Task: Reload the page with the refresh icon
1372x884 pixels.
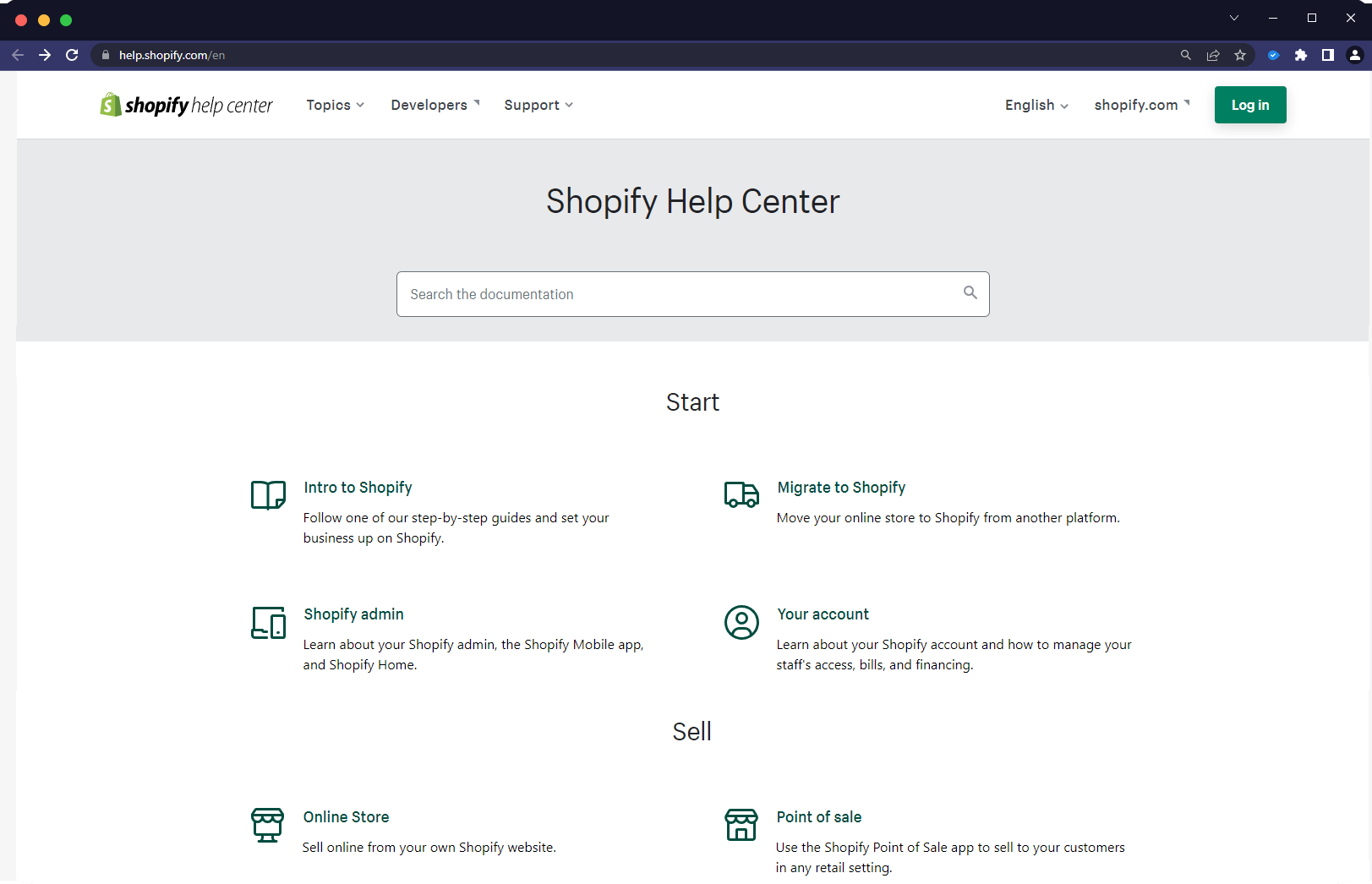Action: coord(72,55)
